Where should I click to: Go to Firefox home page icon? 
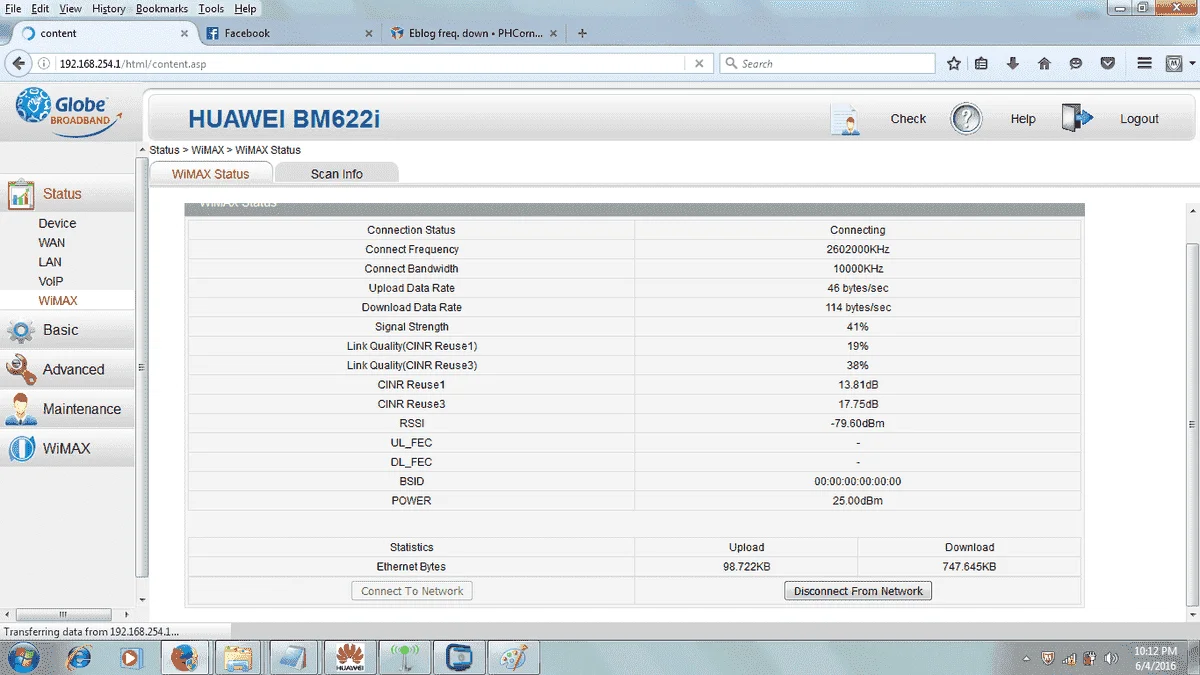pos(1044,63)
